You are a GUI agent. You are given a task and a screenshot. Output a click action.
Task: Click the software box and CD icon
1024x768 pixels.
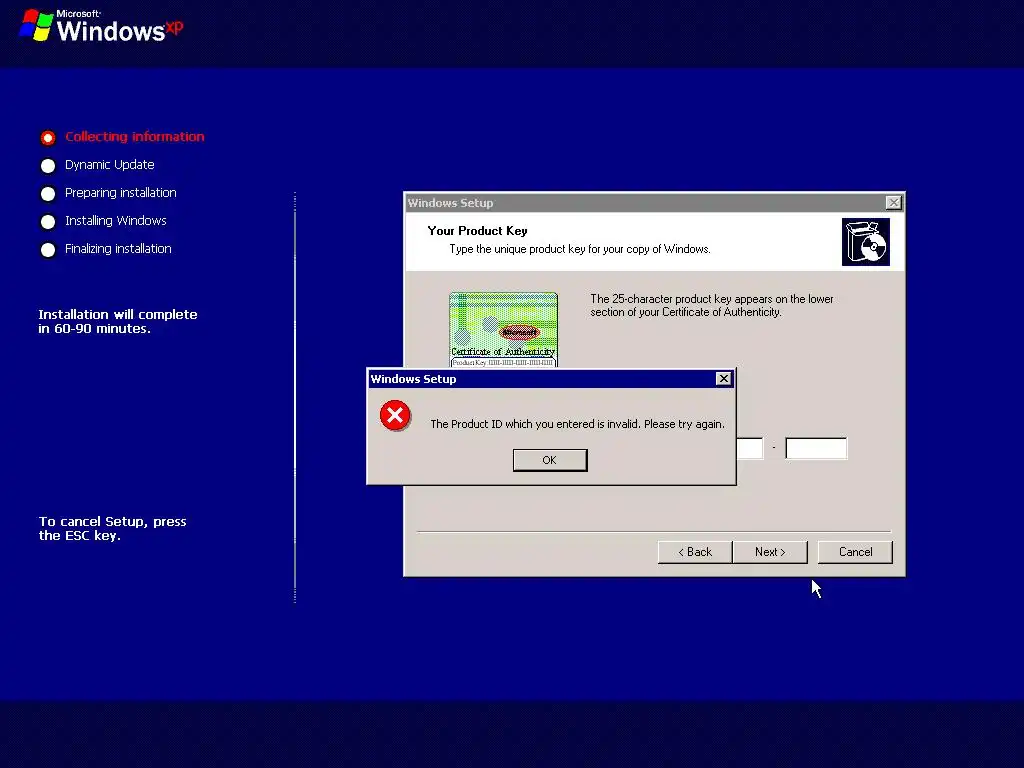pyautogui.click(x=865, y=242)
